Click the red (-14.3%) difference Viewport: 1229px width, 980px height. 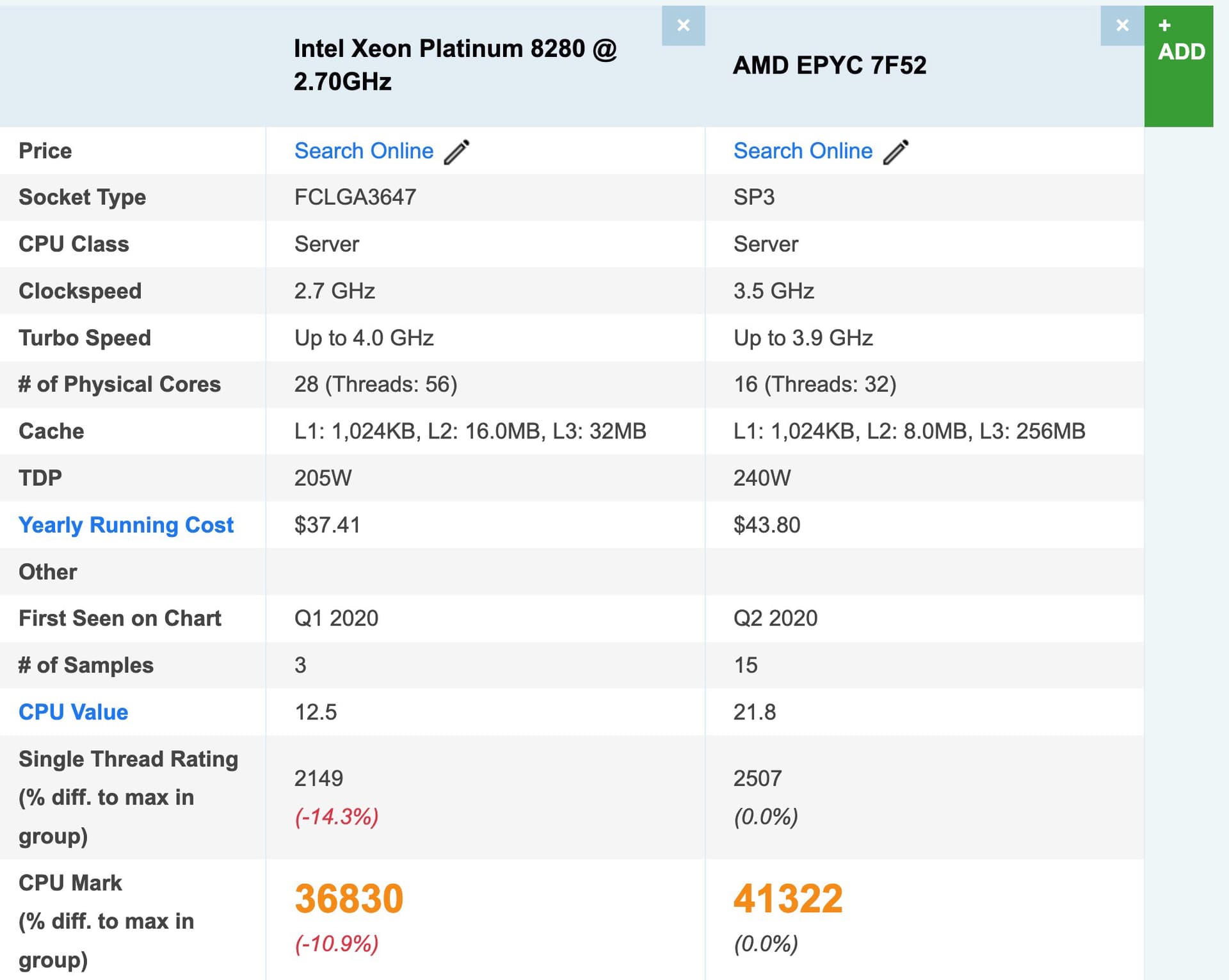(337, 817)
